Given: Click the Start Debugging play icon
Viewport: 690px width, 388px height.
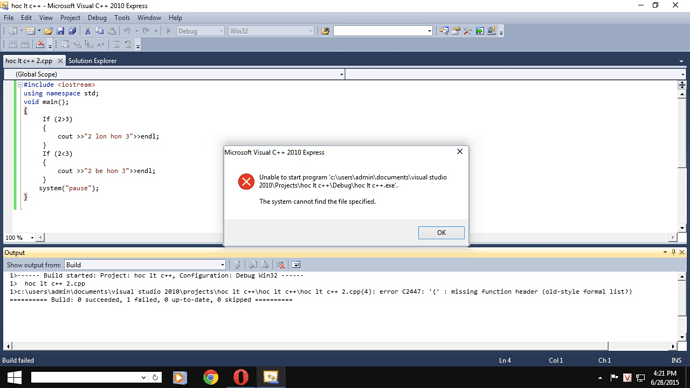Looking at the screenshot, I should pos(168,31).
